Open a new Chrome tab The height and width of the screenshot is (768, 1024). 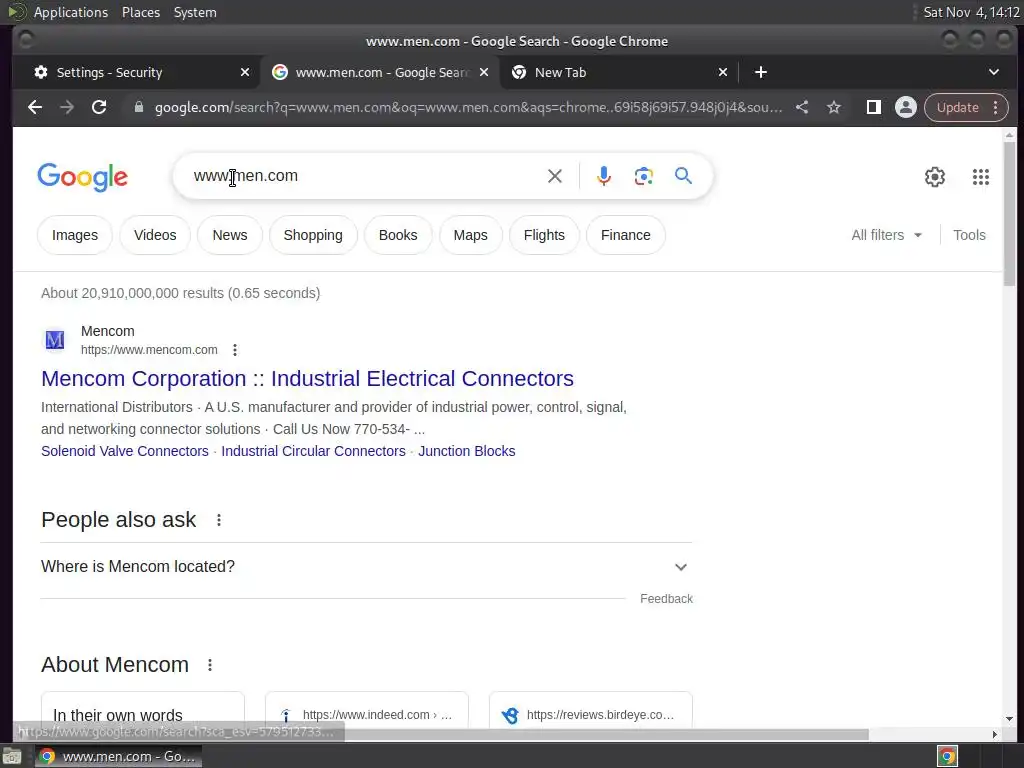tap(761, 72)
